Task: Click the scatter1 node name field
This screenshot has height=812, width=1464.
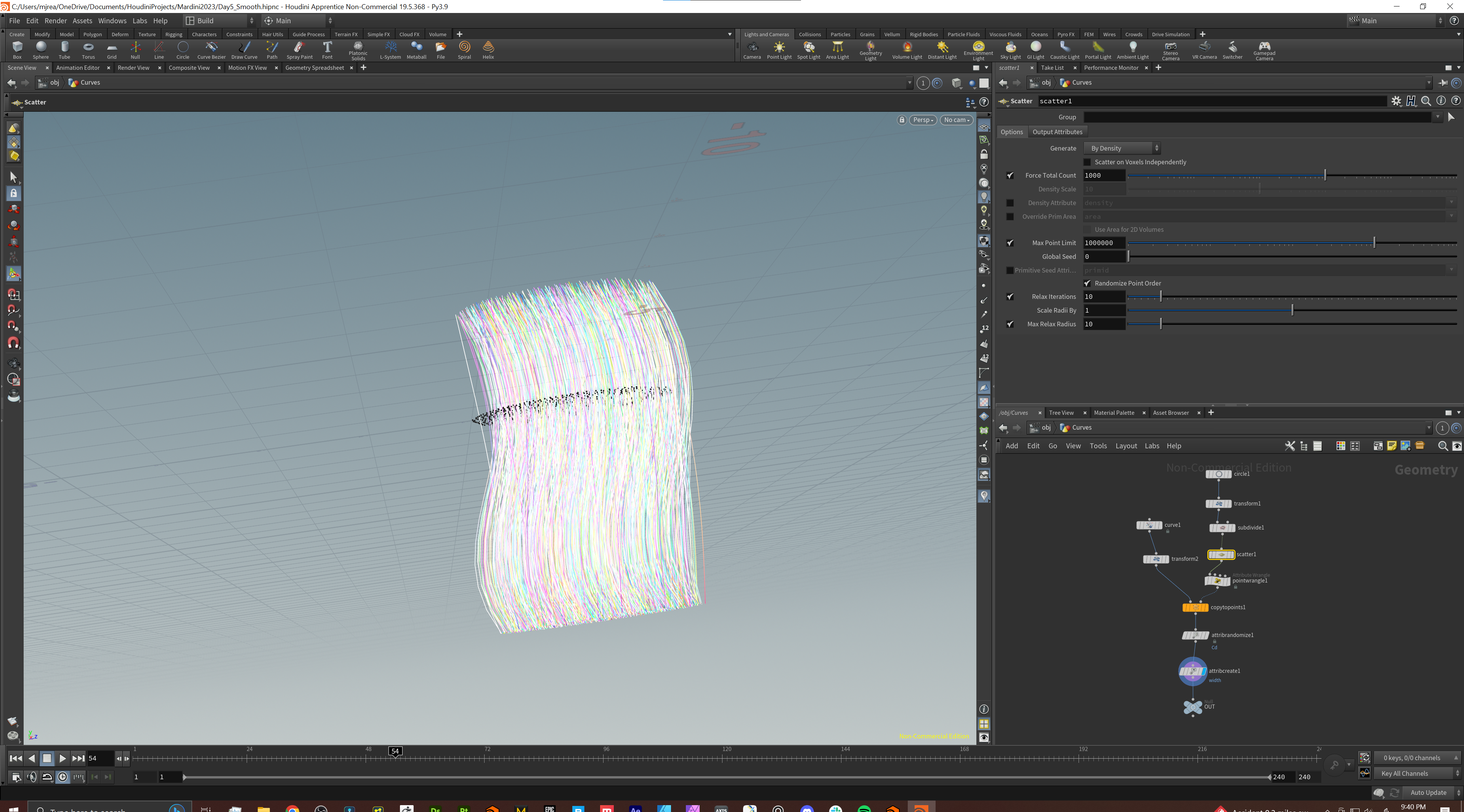Action: [1213, 101]
